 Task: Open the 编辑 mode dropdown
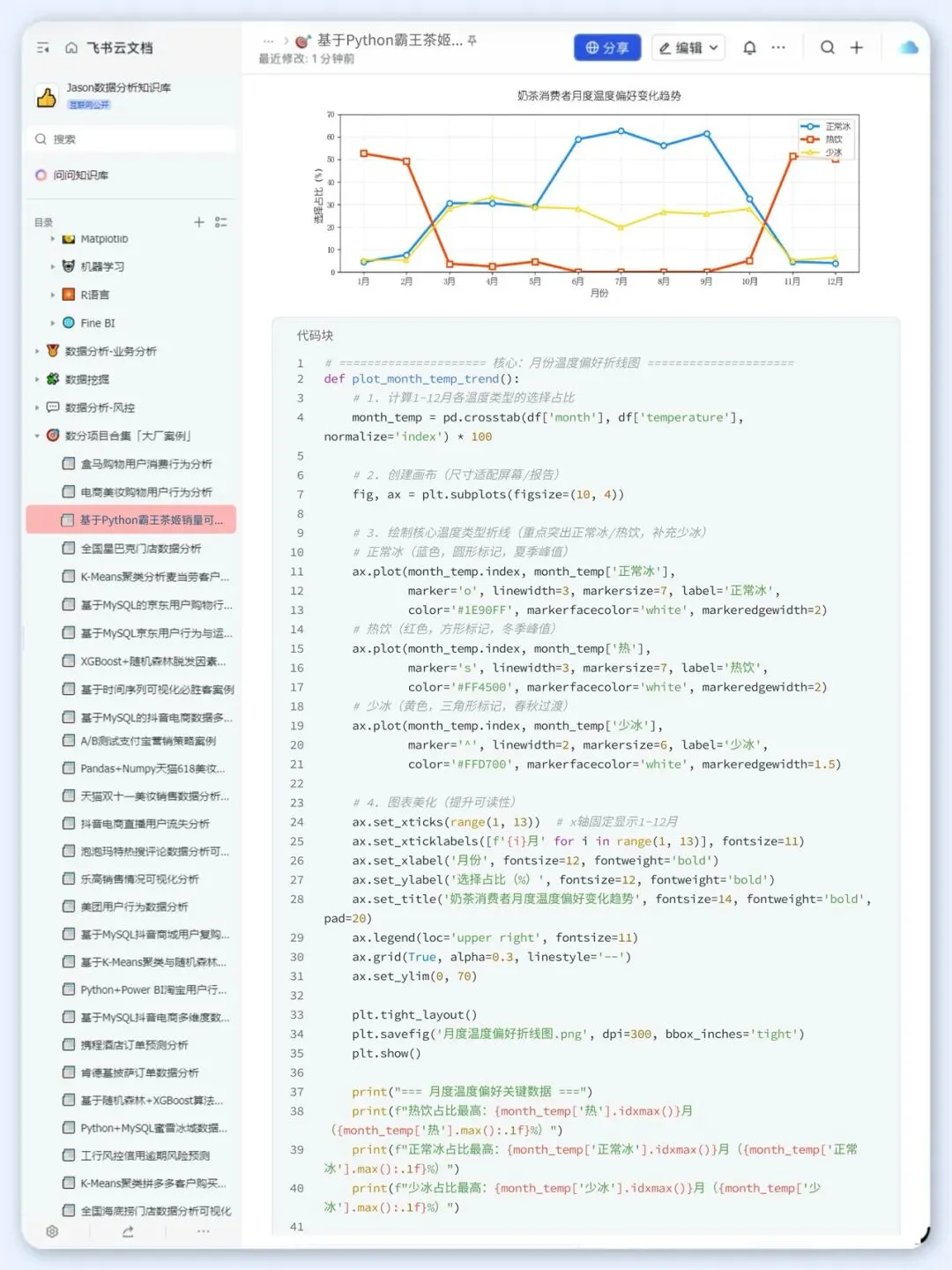click(x=688, y=48)
